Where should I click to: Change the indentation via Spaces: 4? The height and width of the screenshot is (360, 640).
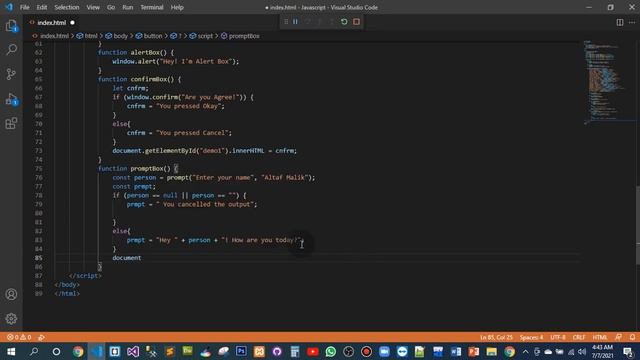click(531, 337)
